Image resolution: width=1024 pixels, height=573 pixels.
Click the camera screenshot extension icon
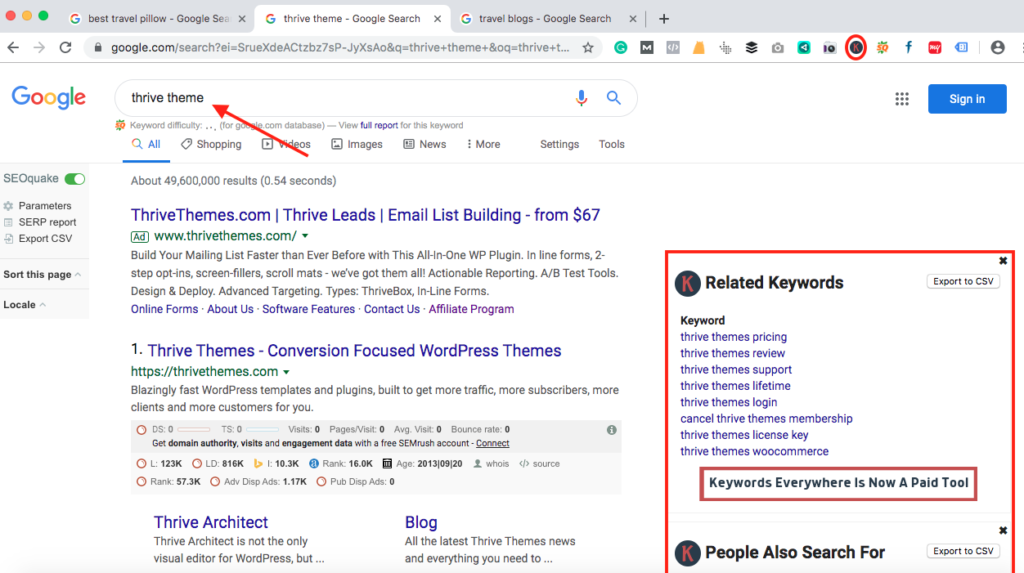point(777,47)
